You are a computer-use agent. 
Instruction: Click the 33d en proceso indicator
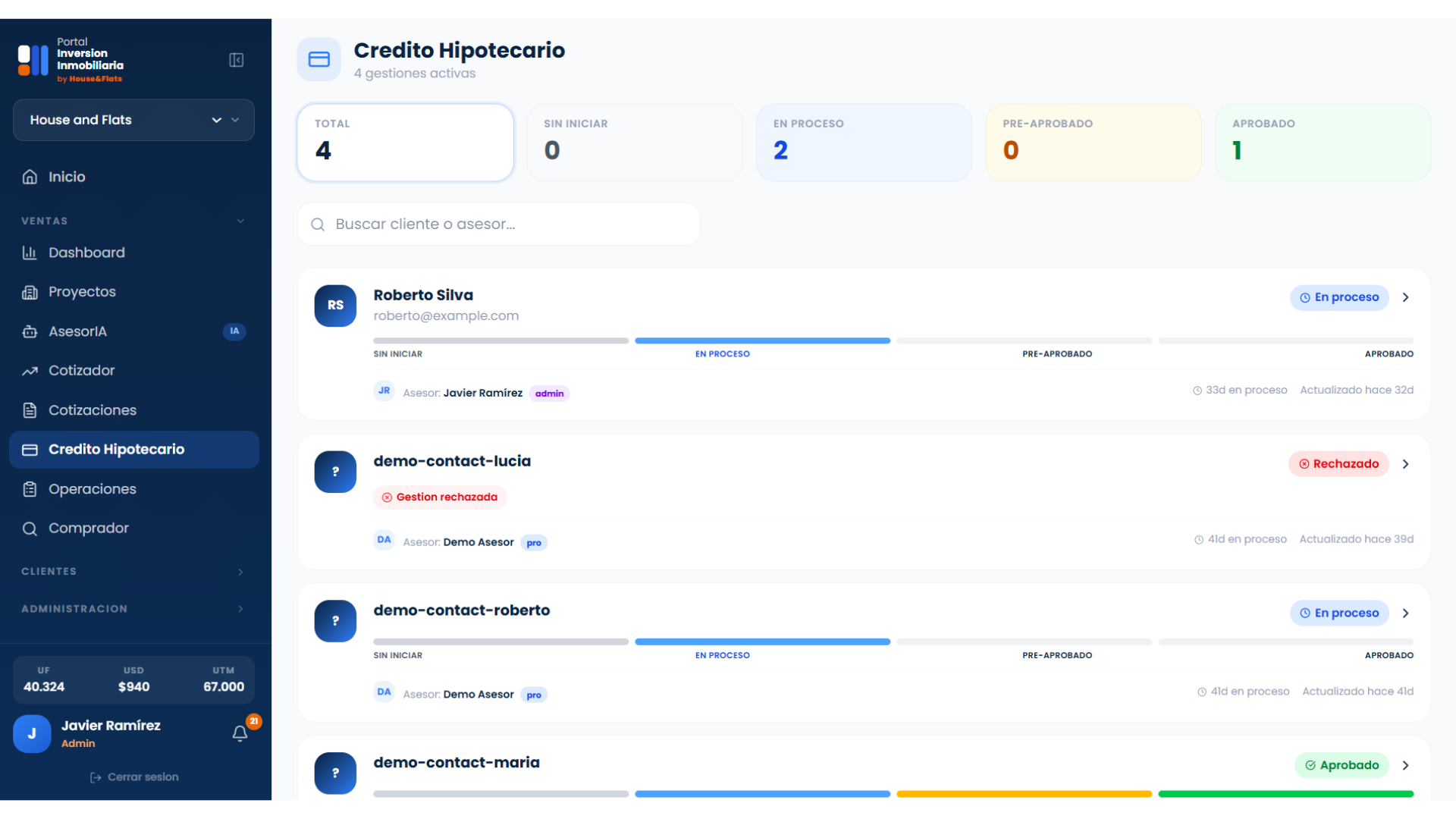click(x=1240, y=390)
